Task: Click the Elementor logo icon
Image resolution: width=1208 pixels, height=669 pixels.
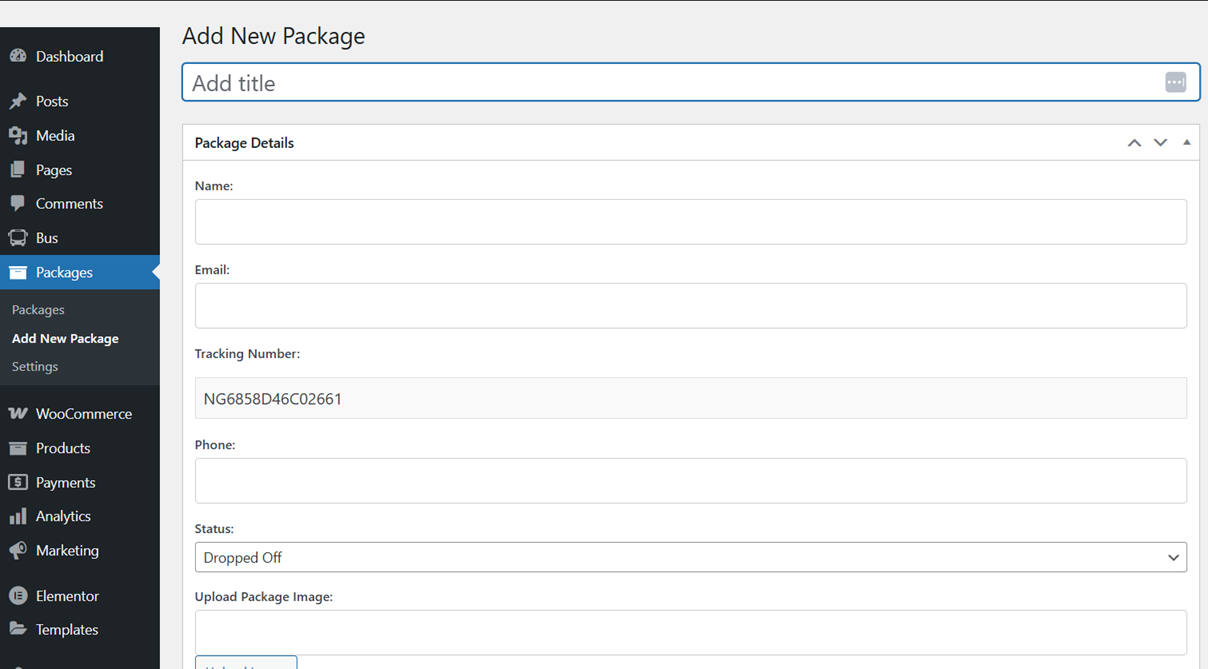Action: click(18, 596)
